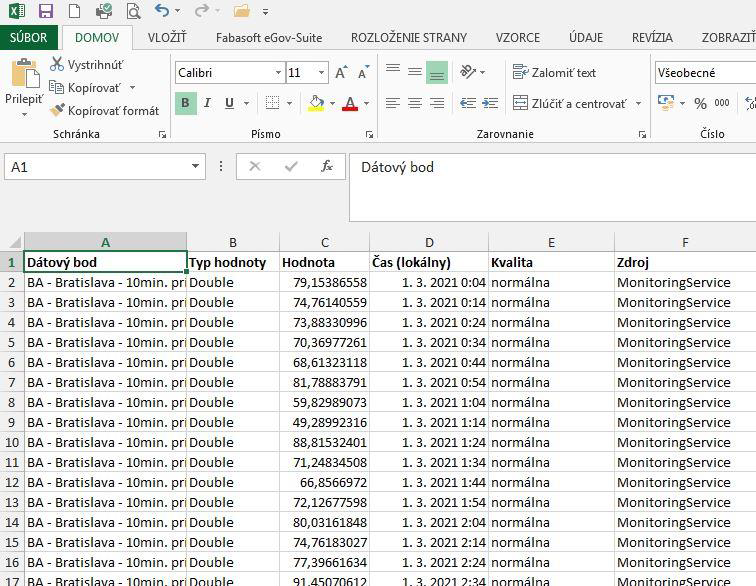Align cell text right
Viewport: 756px width, 586px height.
click(437, 103)
